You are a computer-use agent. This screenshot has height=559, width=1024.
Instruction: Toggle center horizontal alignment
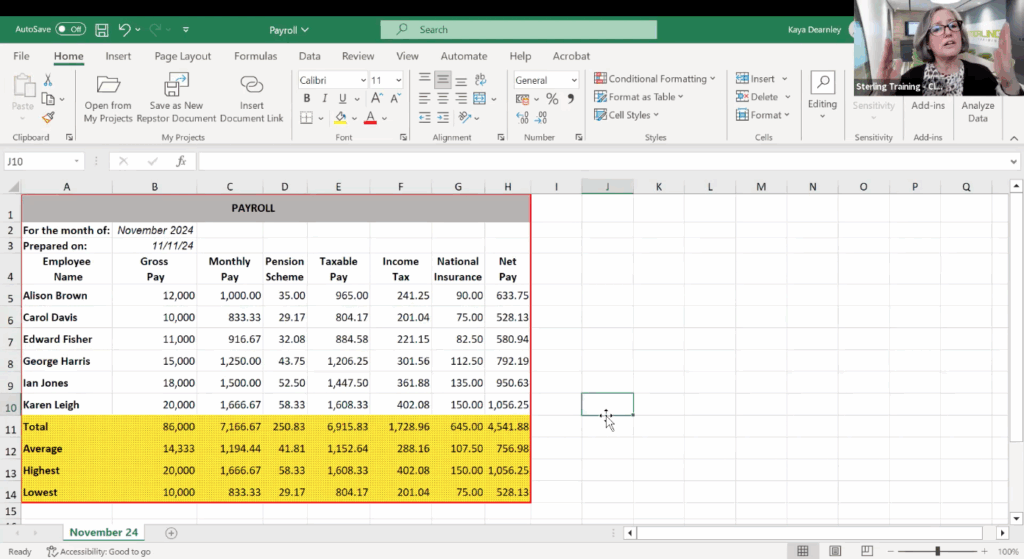point(443,98)
